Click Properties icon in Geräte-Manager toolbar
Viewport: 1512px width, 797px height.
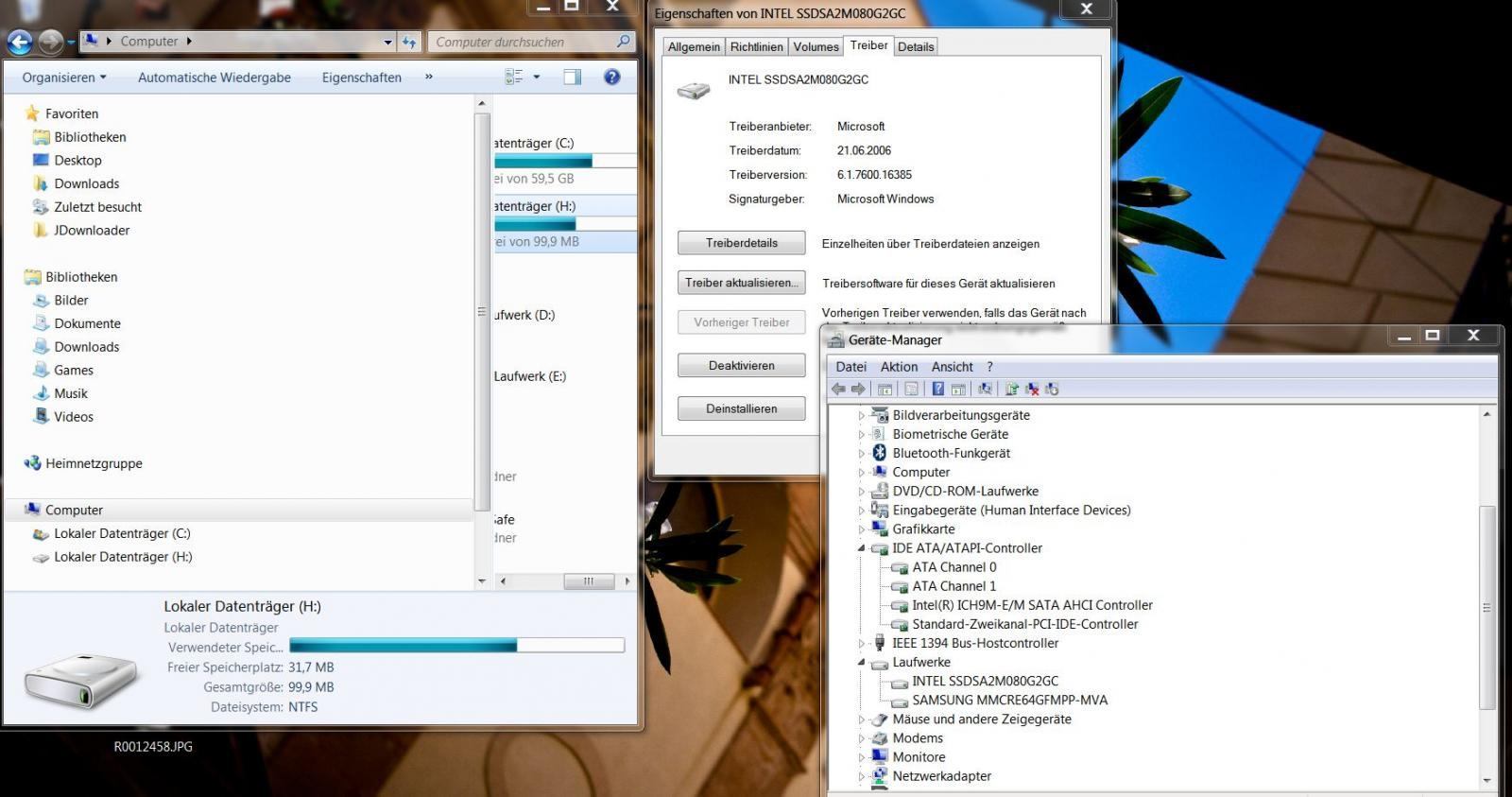912,389
